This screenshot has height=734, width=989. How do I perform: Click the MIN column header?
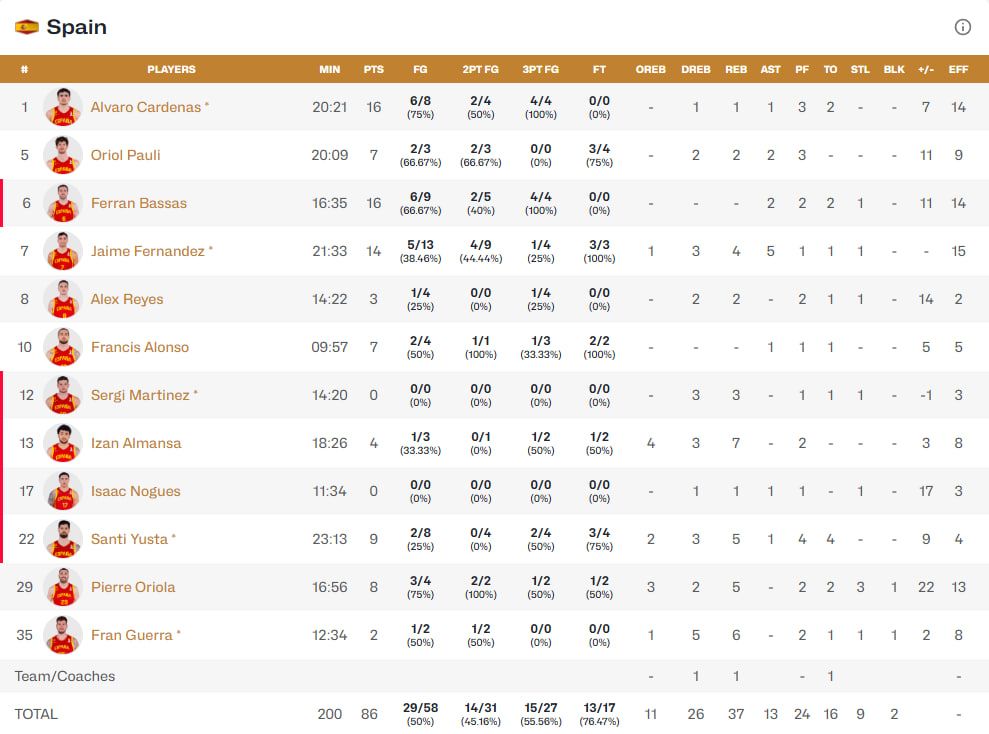pos(329,70)
